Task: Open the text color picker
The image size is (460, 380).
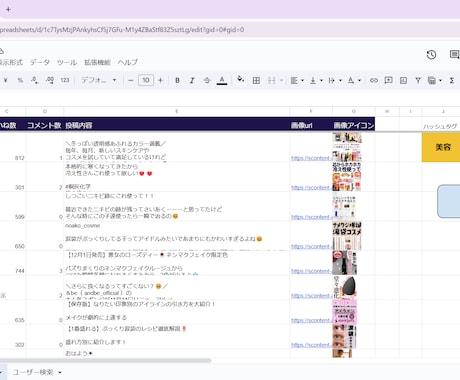Action: [222, 80]
